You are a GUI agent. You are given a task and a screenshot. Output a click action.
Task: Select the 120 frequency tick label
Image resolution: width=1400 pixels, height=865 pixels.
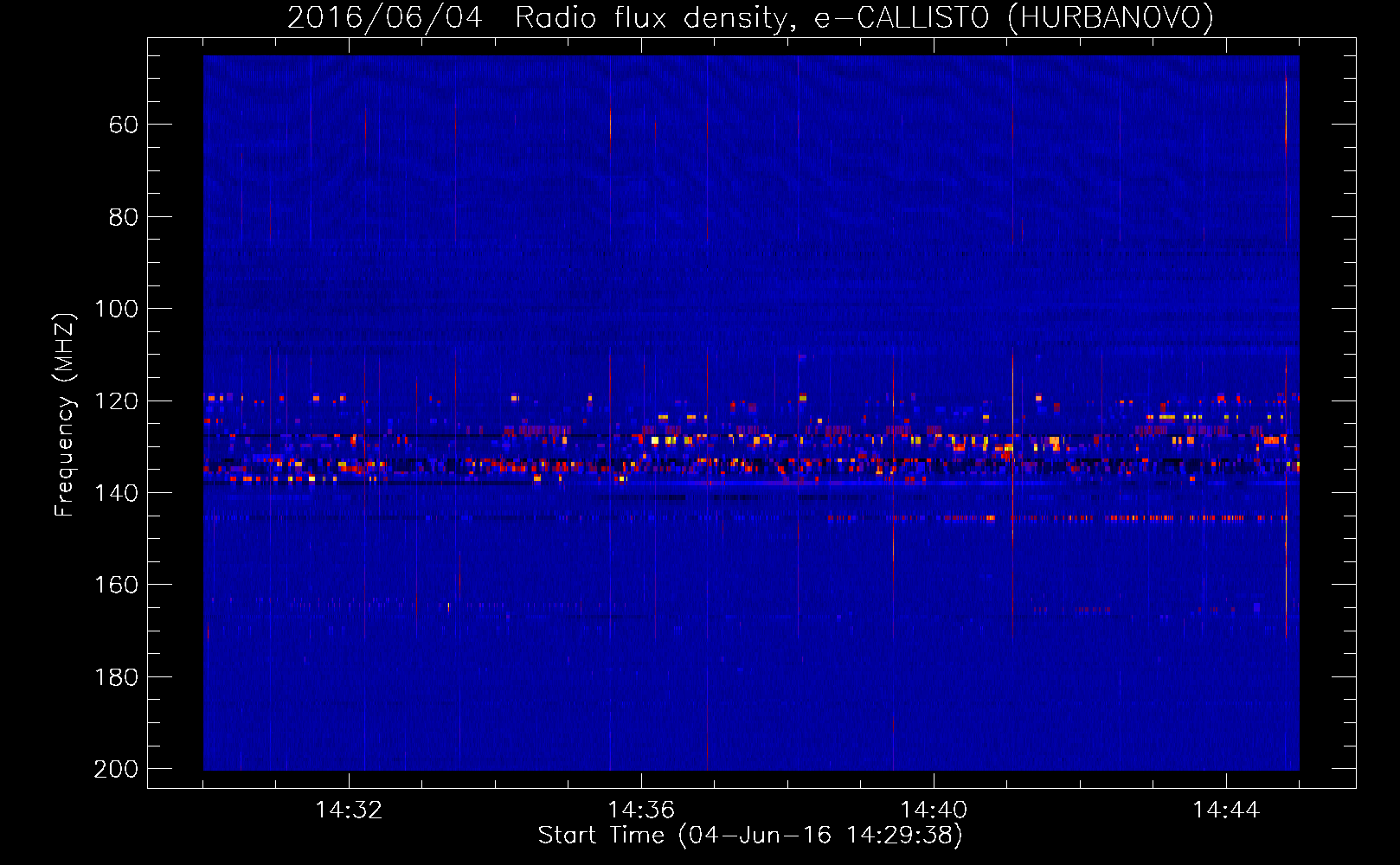tap(116, 401)
